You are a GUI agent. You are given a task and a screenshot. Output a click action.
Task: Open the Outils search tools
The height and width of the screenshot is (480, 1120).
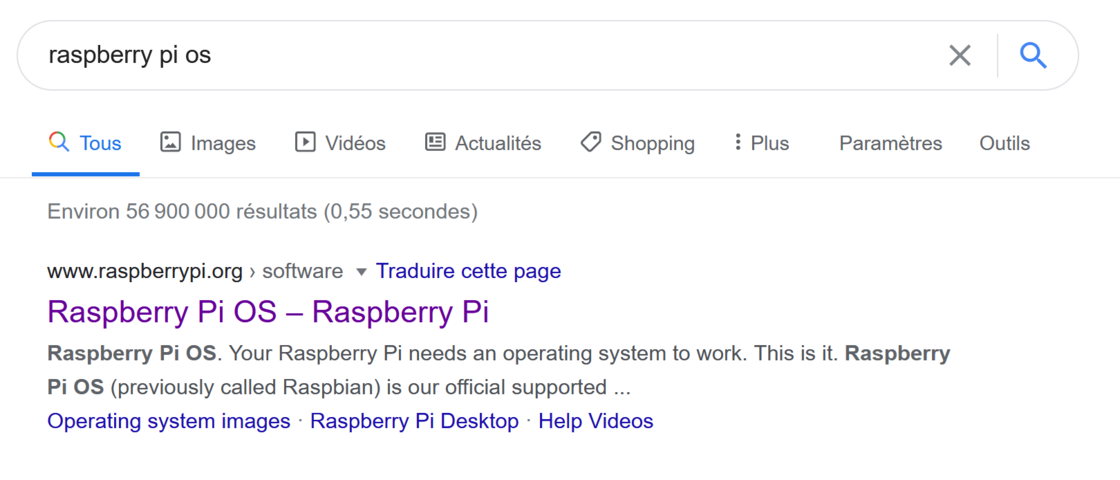(x=1004, y=143)
